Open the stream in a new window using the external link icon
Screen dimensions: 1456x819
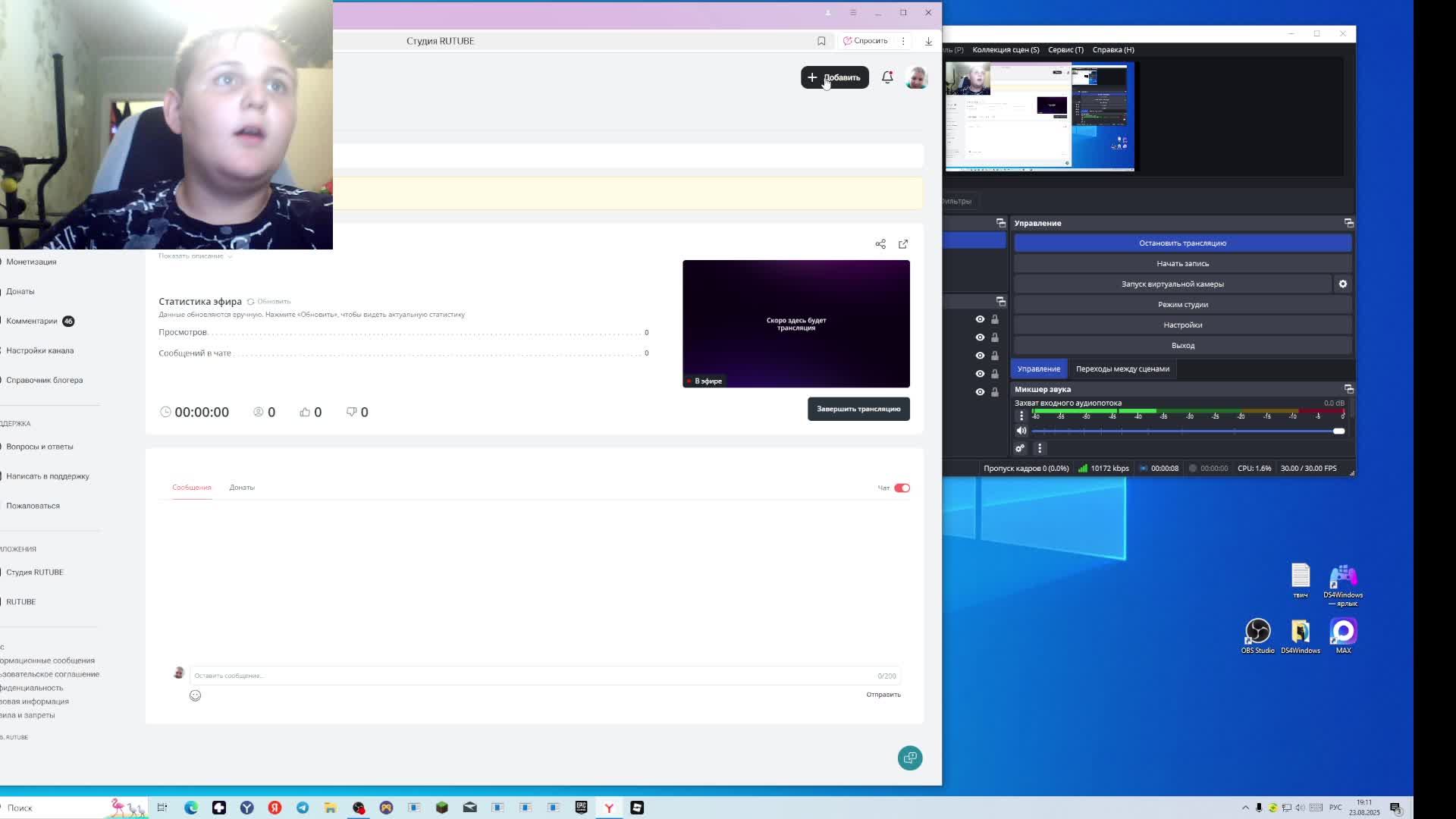(903, 244)
